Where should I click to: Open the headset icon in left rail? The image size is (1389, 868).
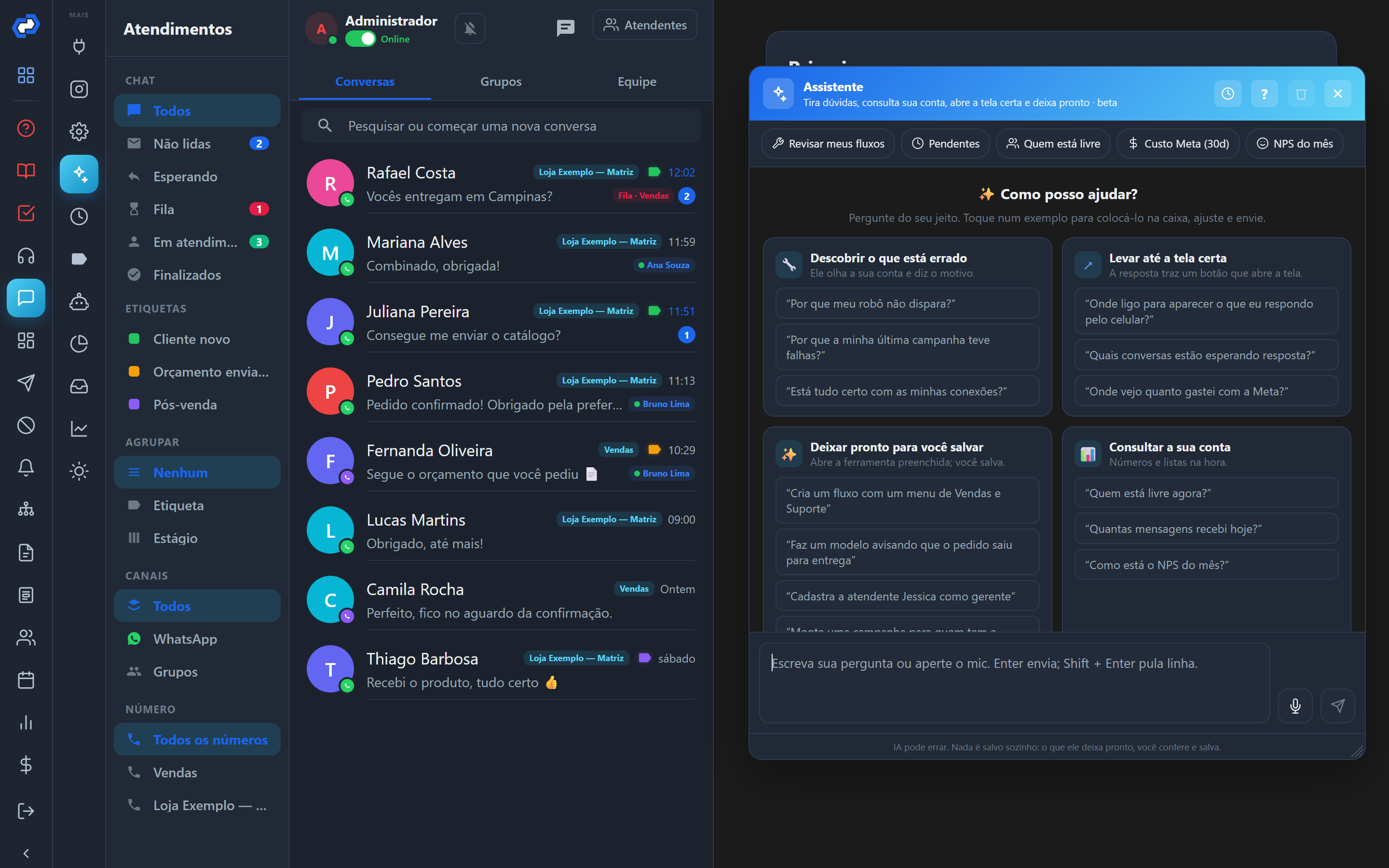pyautogui.click(x=26, y=256)
